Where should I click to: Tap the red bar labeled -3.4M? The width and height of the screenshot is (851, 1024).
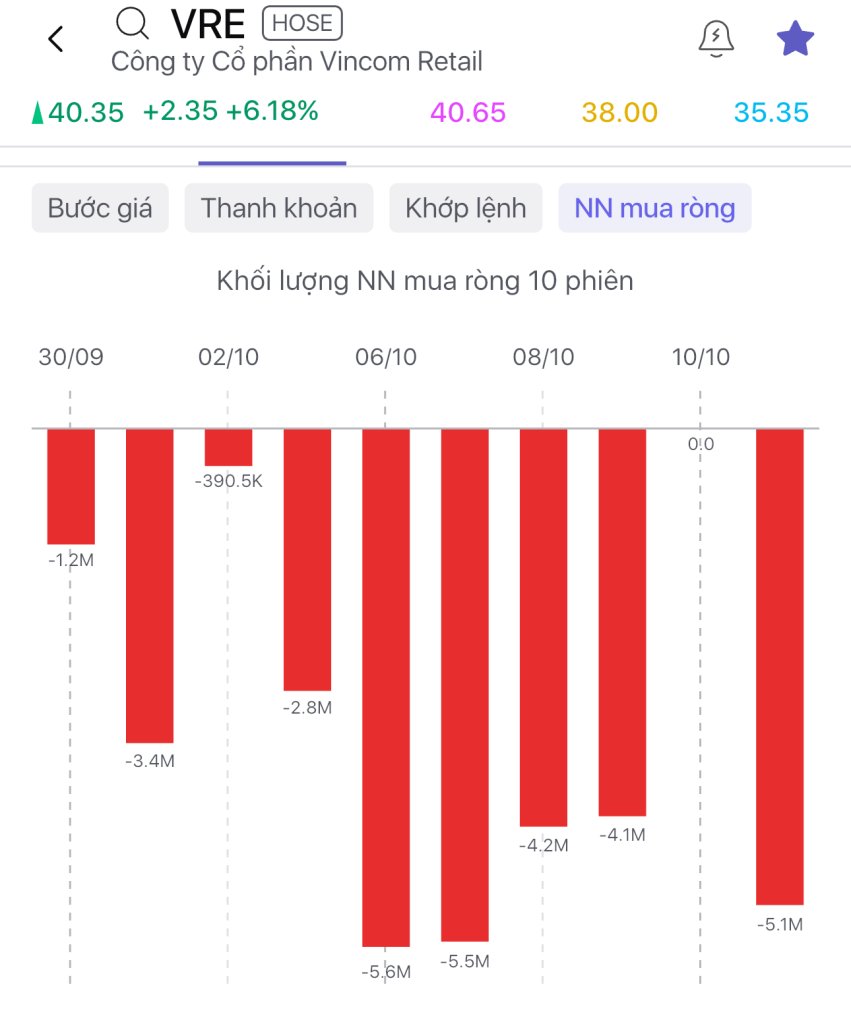coord(149,585)
